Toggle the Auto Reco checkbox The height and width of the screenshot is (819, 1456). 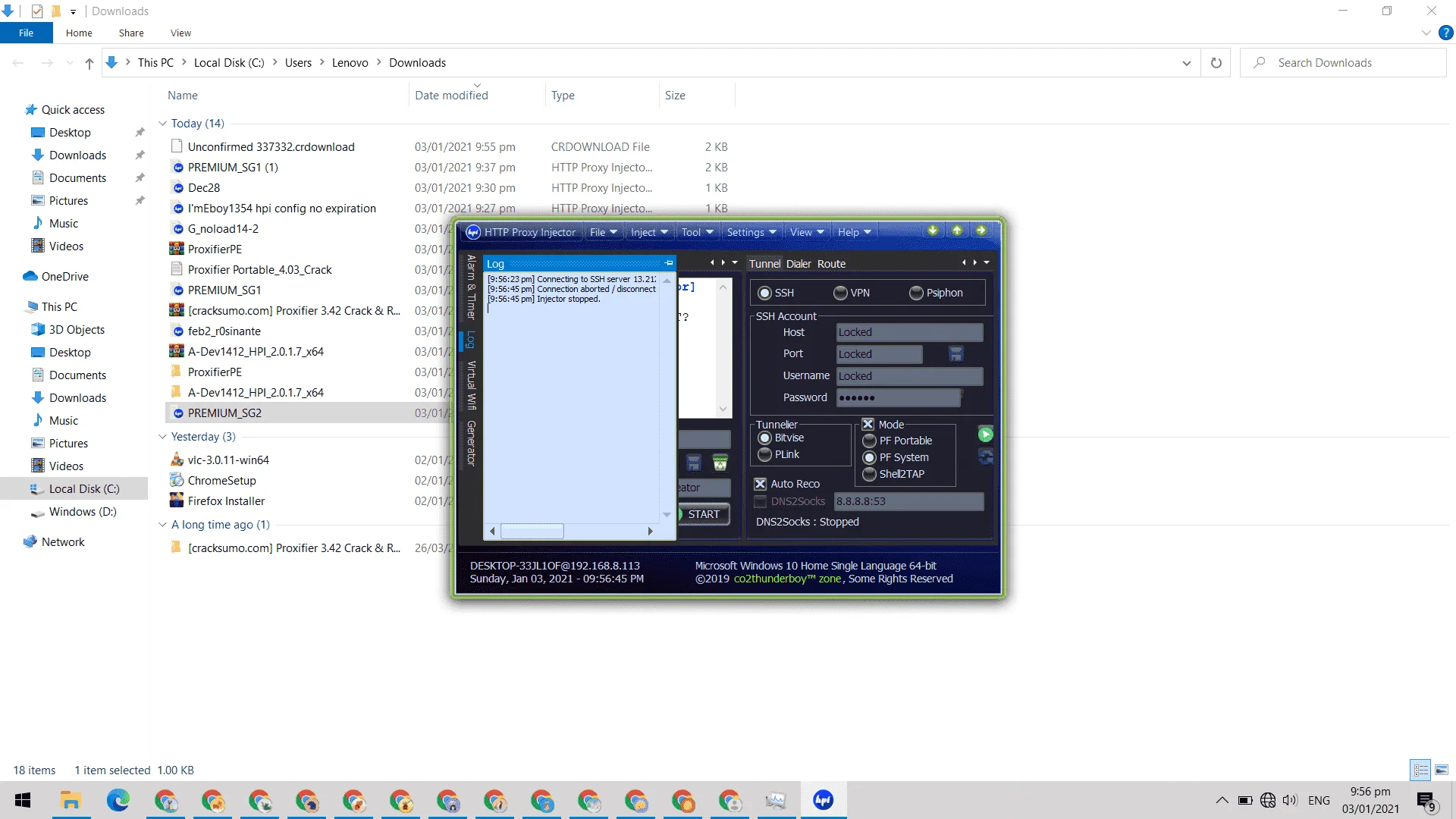(760, 484)
